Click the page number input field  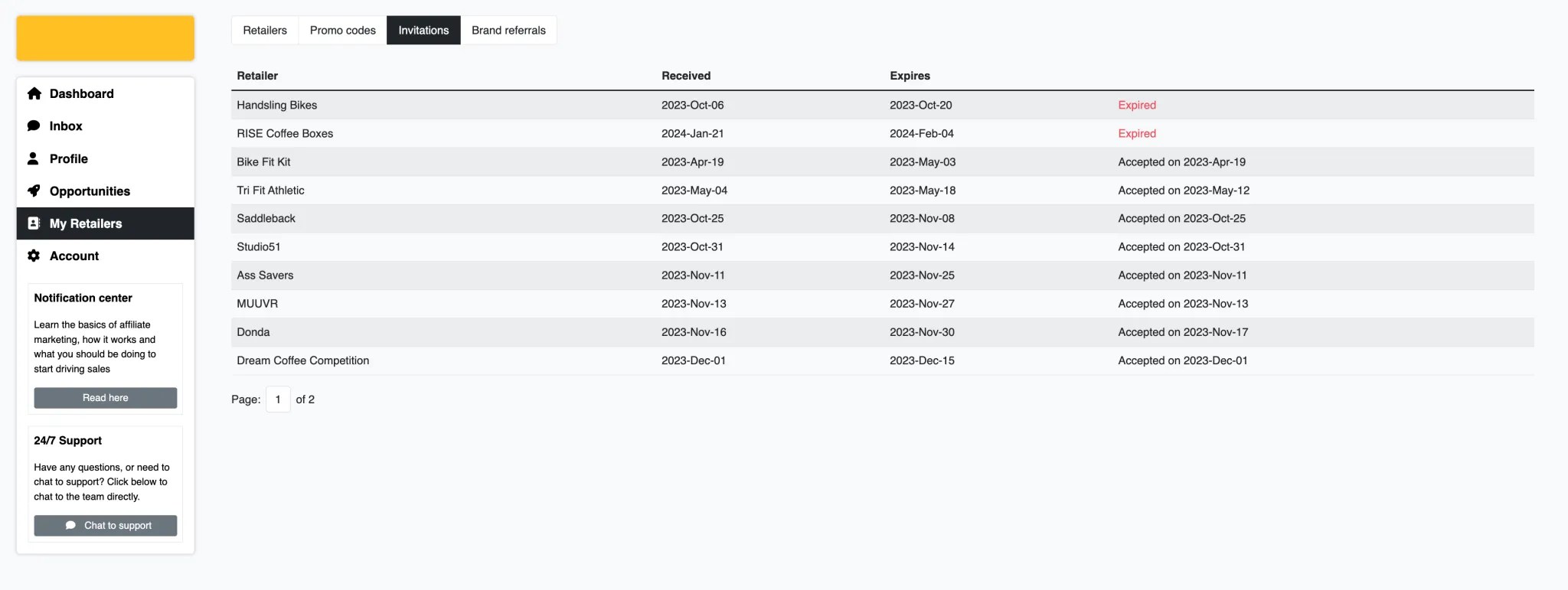click(x=278, y=399)
